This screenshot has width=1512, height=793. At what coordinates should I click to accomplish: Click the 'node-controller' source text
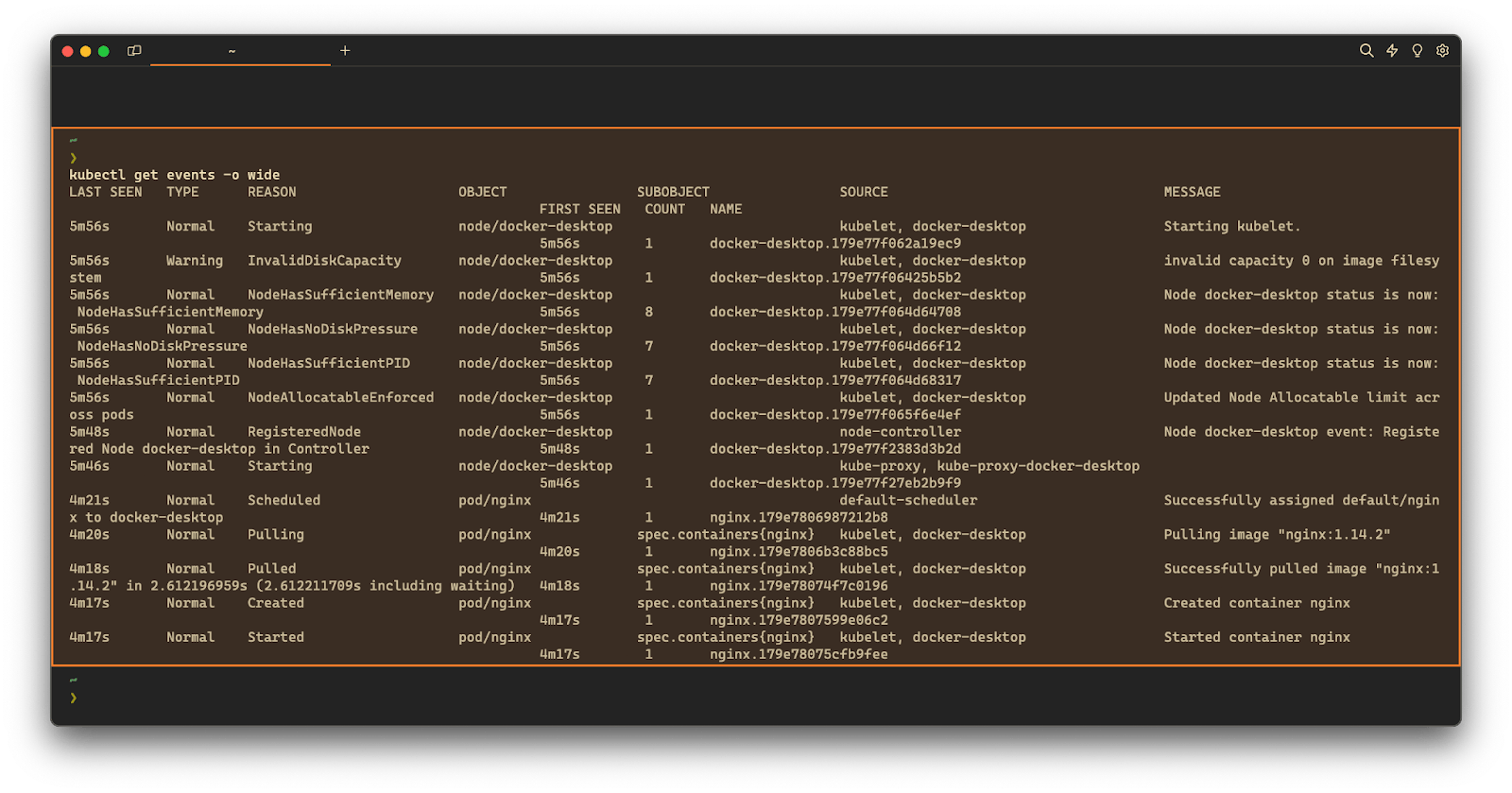900,432
